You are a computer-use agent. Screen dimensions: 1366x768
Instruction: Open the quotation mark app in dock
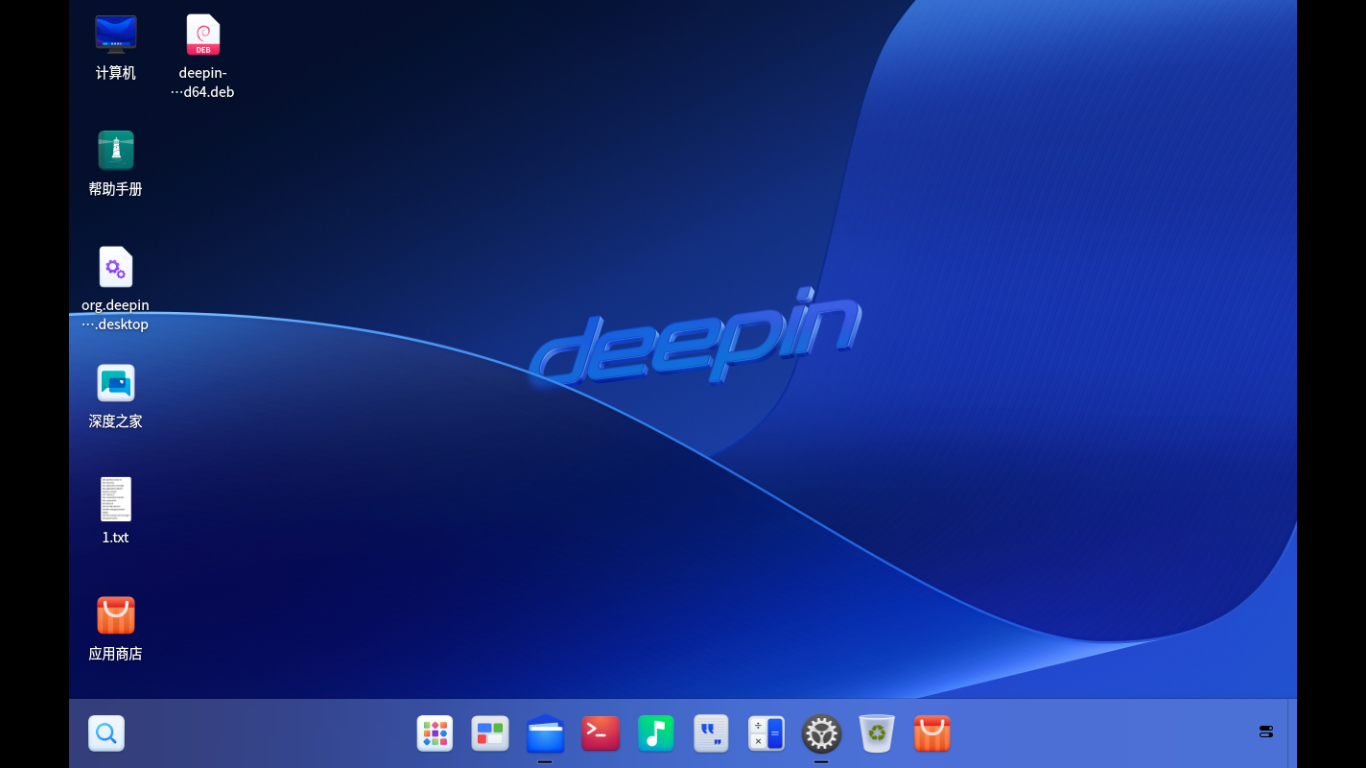[711, 733]
